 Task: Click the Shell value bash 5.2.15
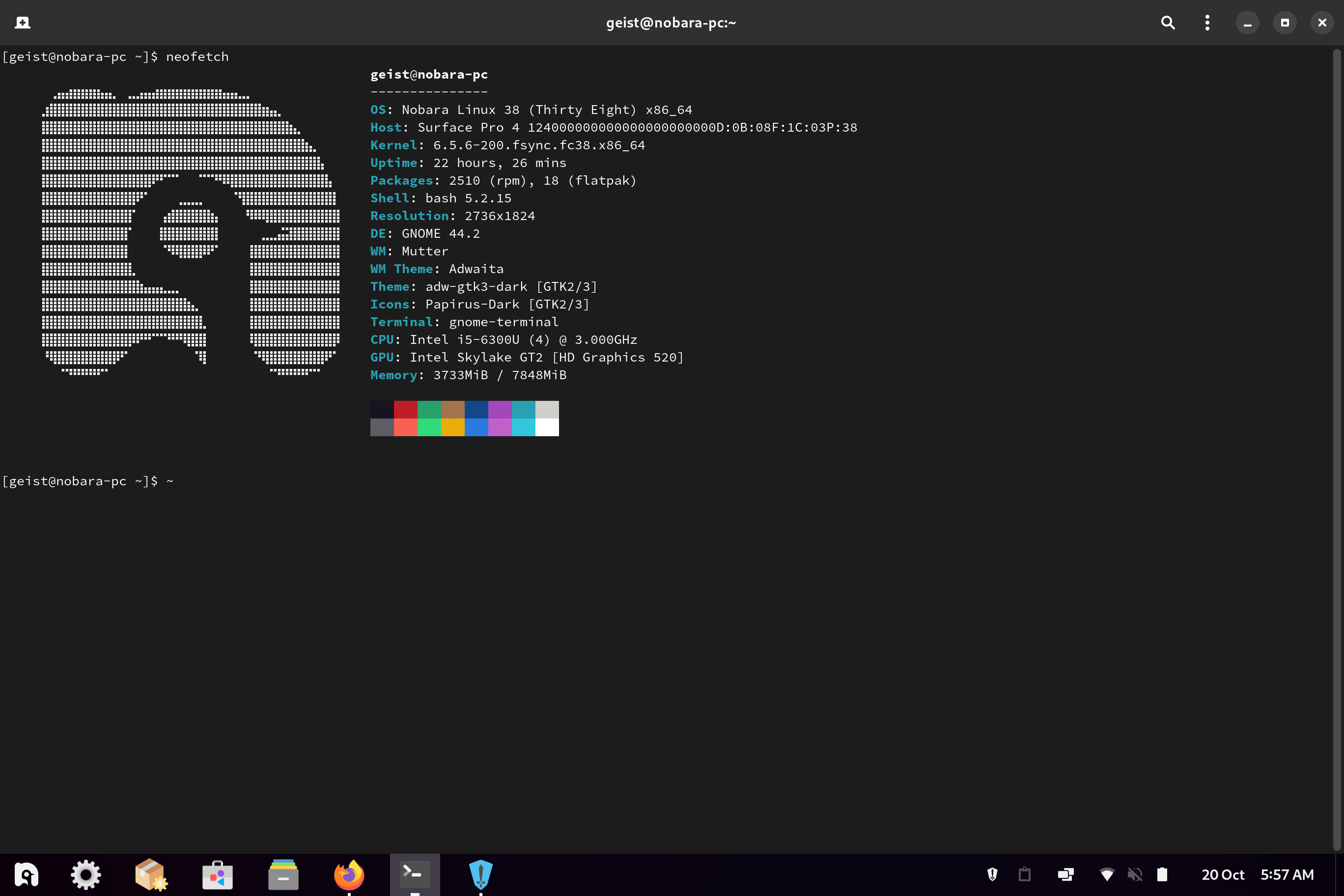click(x=469, y=198)
